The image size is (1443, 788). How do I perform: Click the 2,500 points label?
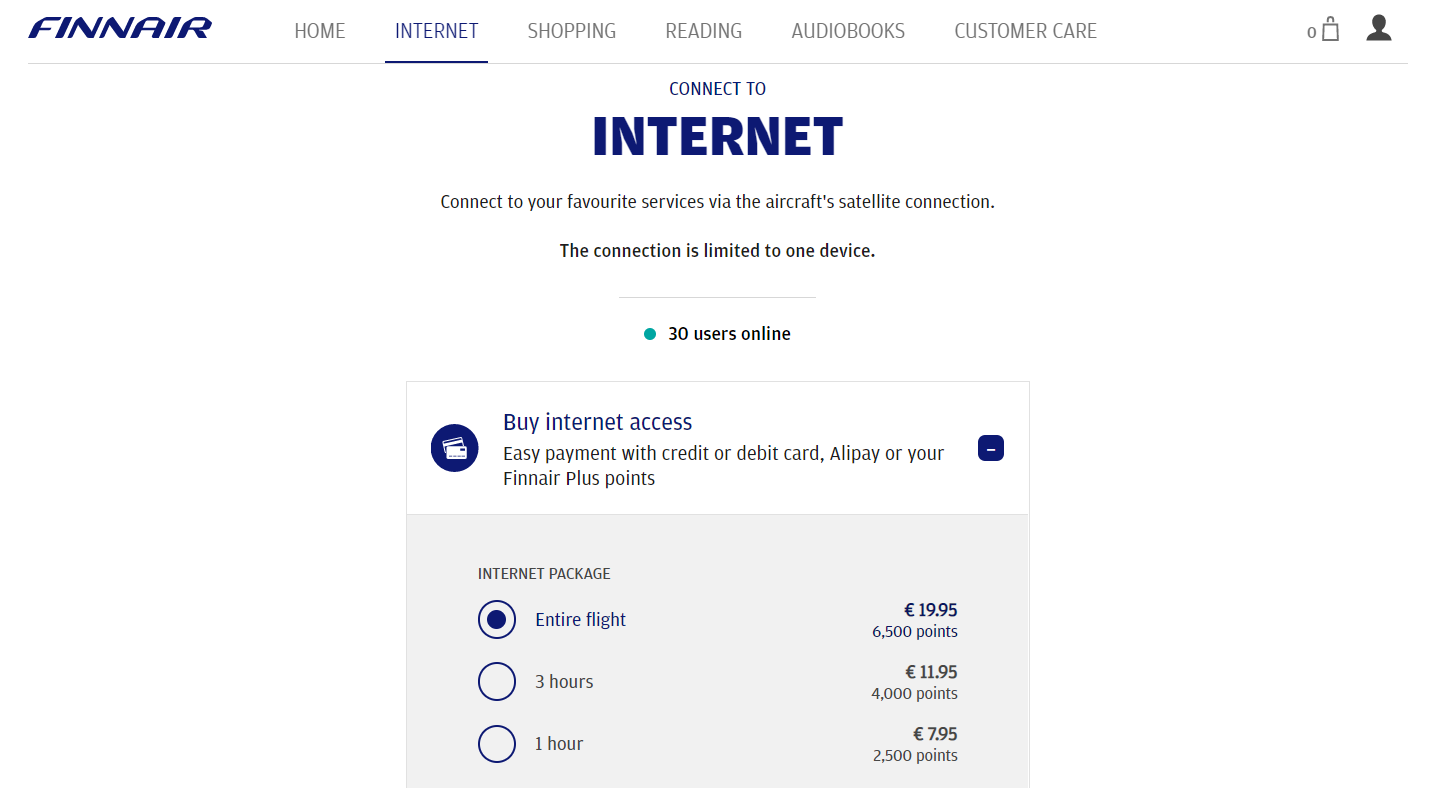point(915,755)
